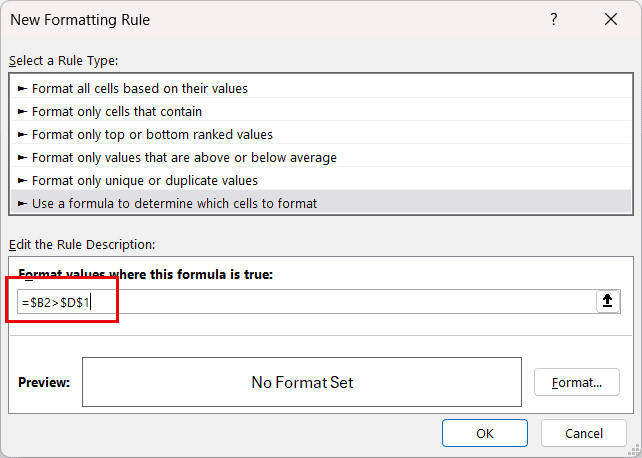
Task: Pick 'Format only unique or duplicate values'
Action: click(x=145, y=180)
